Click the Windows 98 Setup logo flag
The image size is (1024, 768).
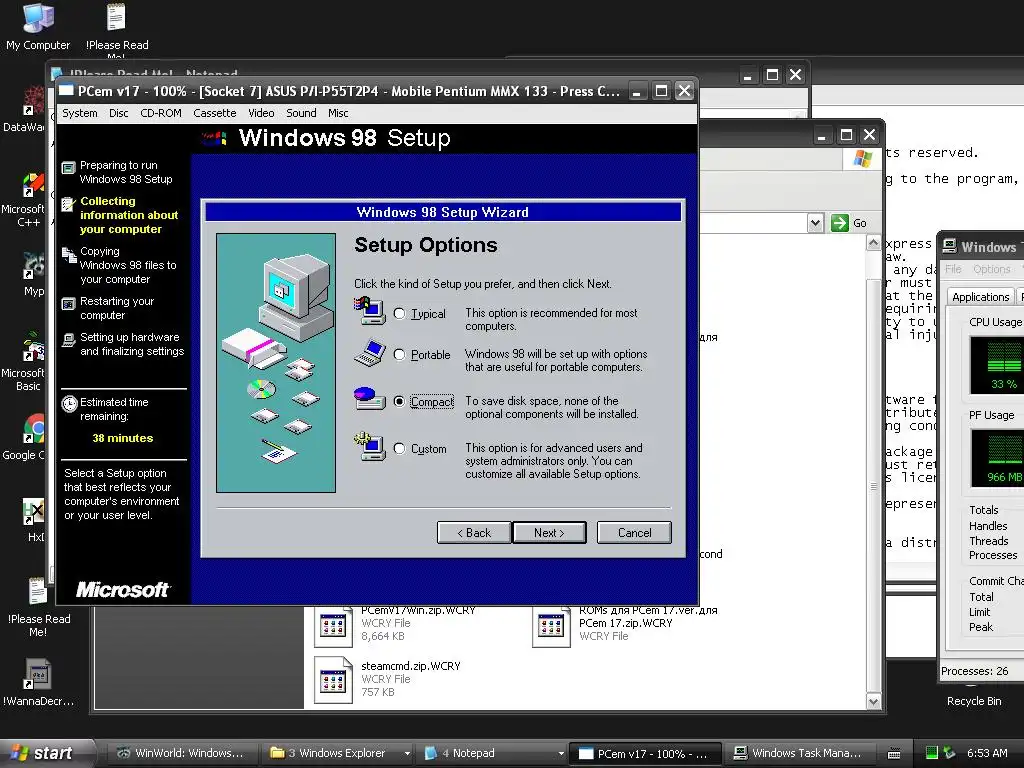pos(214,138)
